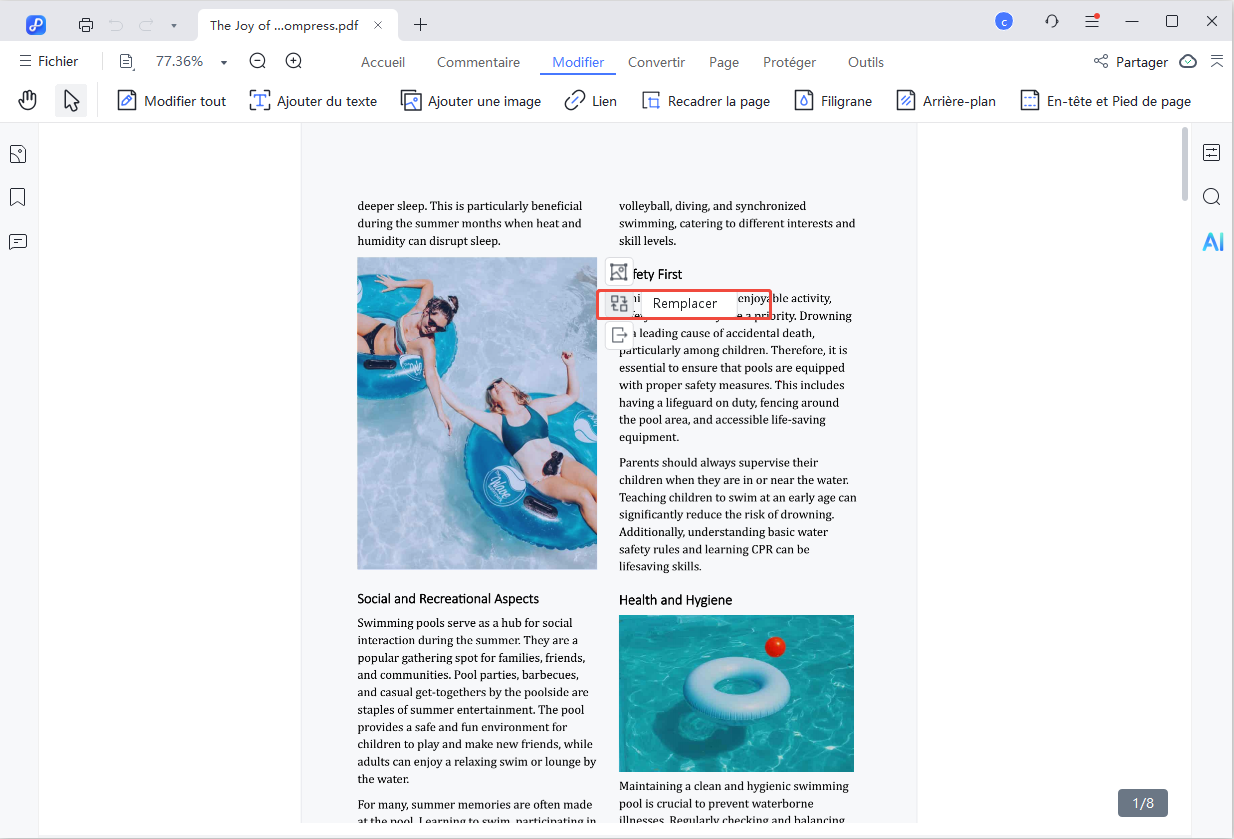
Task: Open the zoom percentage dropdown
Action: coord(222,60)
